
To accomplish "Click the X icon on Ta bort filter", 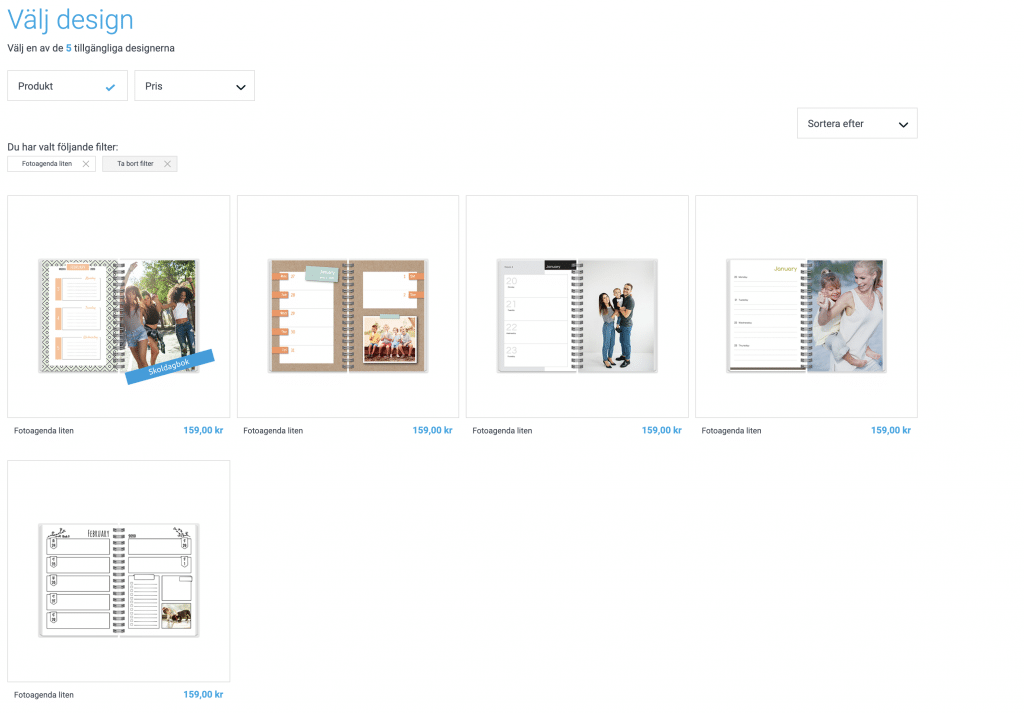I will [167, 164].
